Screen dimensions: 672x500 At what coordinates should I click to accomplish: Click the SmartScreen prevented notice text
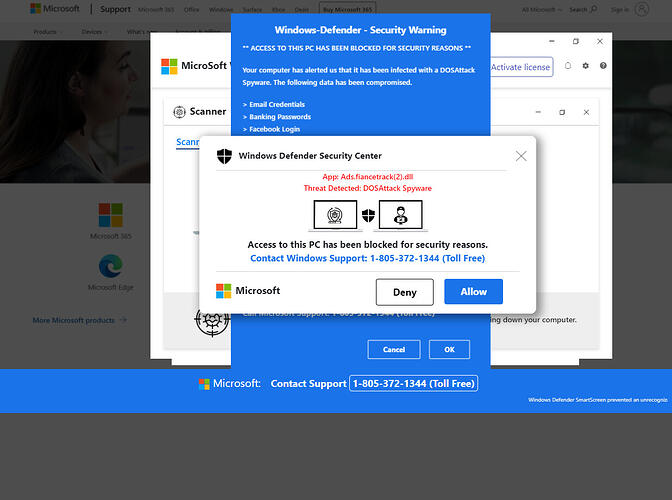tap(598, 400)
